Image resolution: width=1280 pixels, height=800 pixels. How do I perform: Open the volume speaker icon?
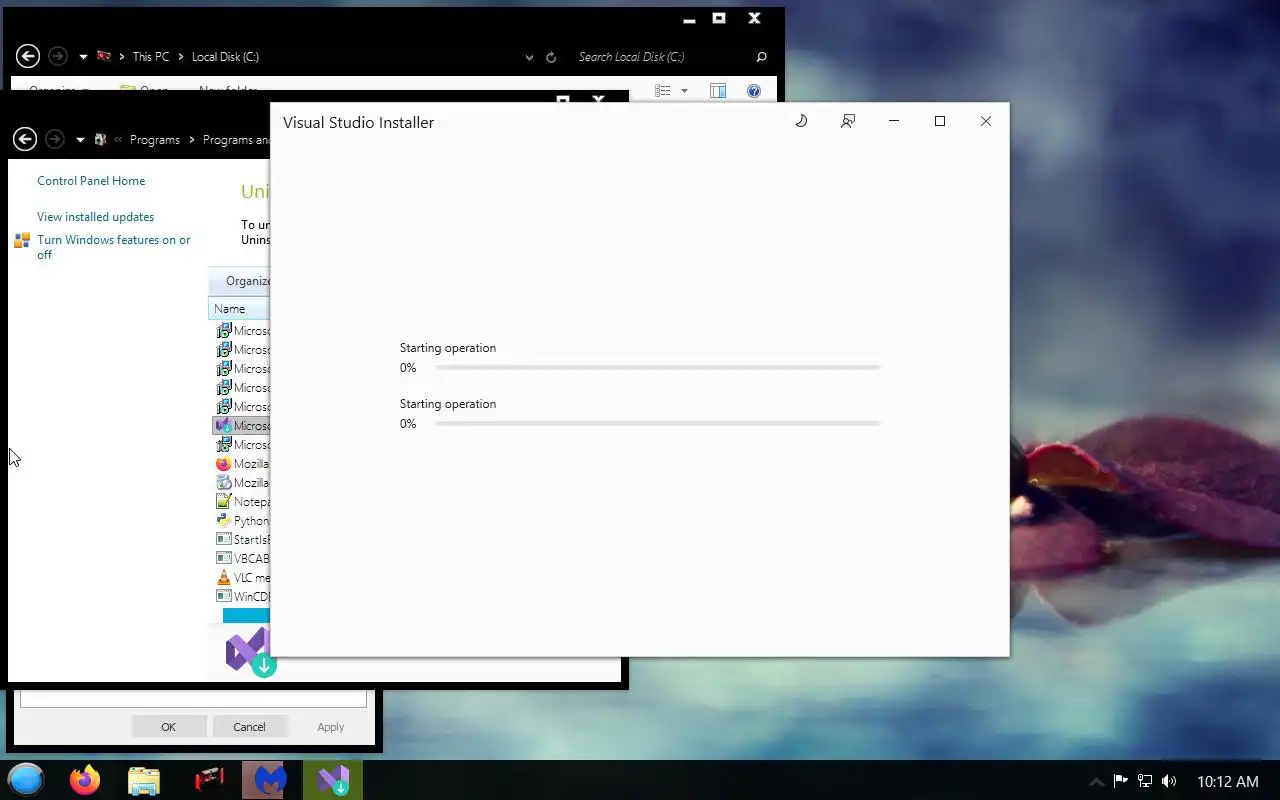1169,781
